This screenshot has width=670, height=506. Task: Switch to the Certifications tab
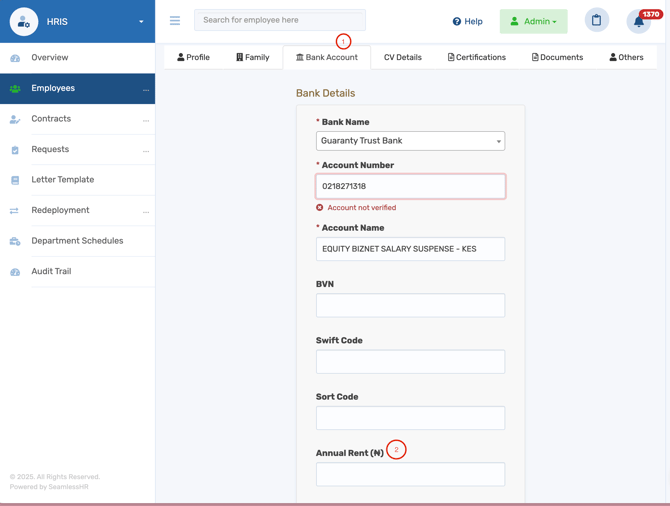coord(476,58)
